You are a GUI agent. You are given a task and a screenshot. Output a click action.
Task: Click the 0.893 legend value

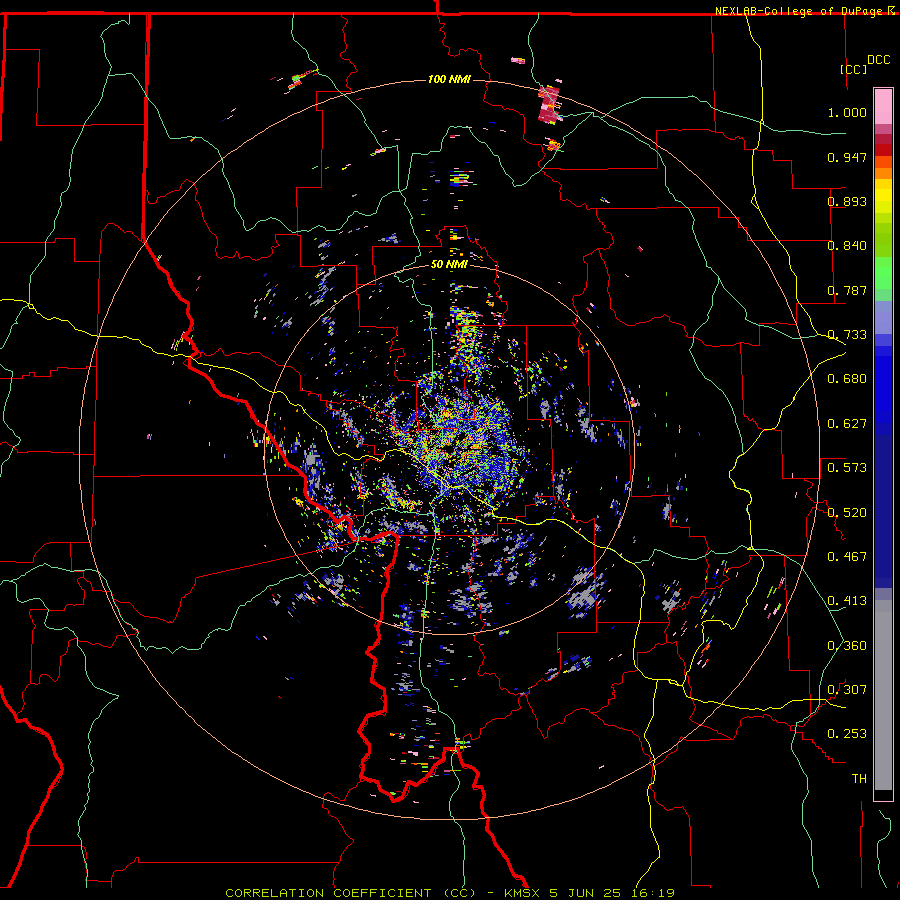(x=847, y=201)
